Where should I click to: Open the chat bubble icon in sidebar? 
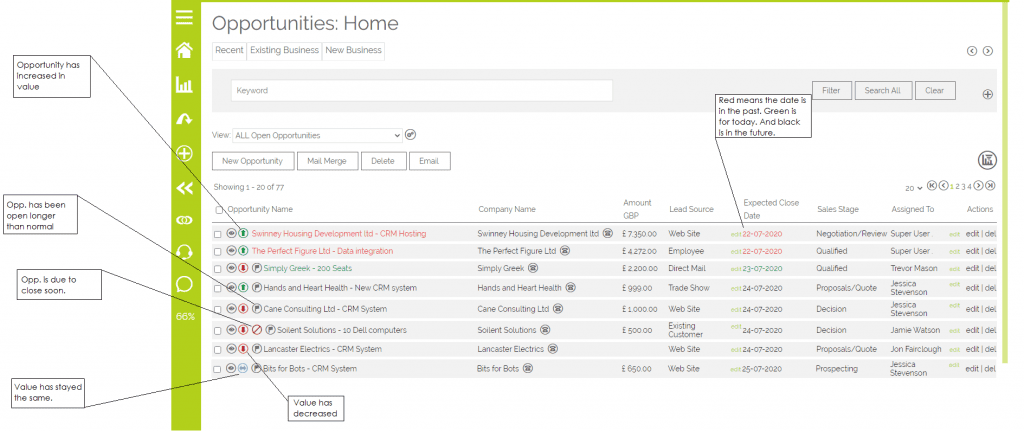(x=184, y=284)
